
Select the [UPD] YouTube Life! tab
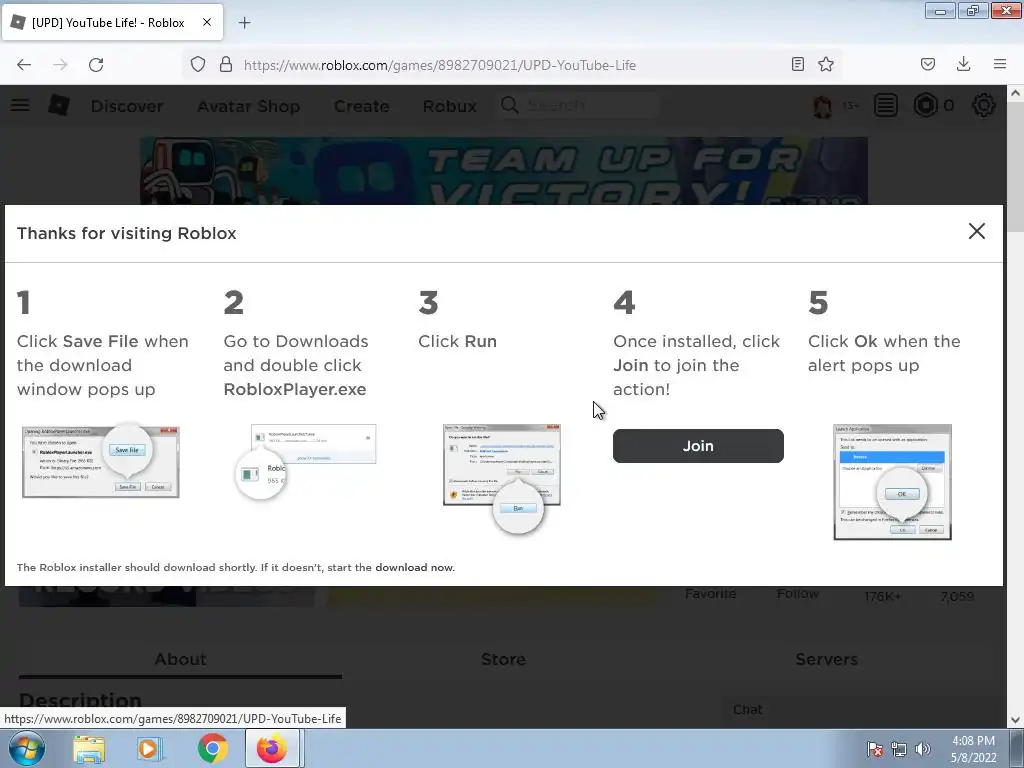point(112,22)
